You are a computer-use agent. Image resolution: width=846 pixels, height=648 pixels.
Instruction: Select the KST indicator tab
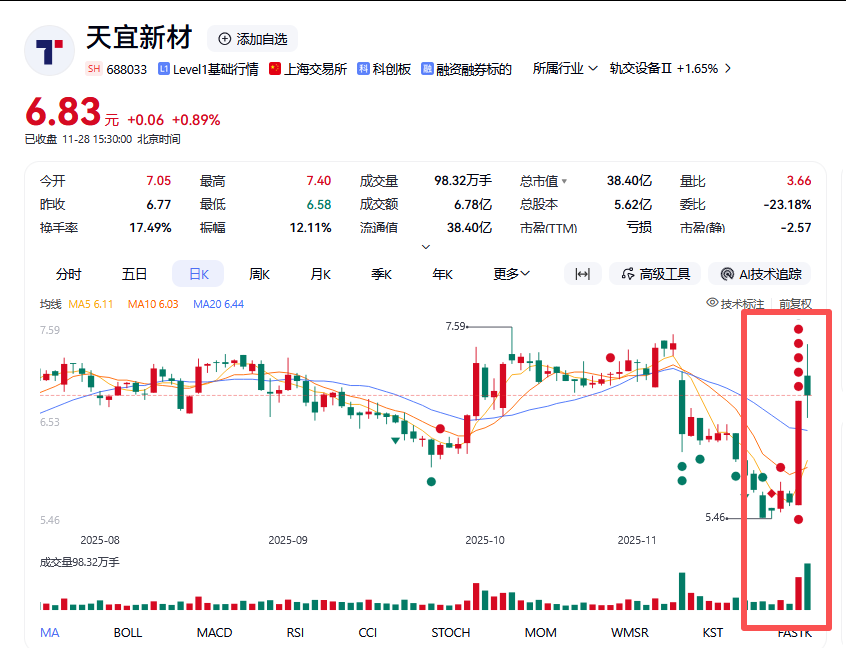point(713,632)
